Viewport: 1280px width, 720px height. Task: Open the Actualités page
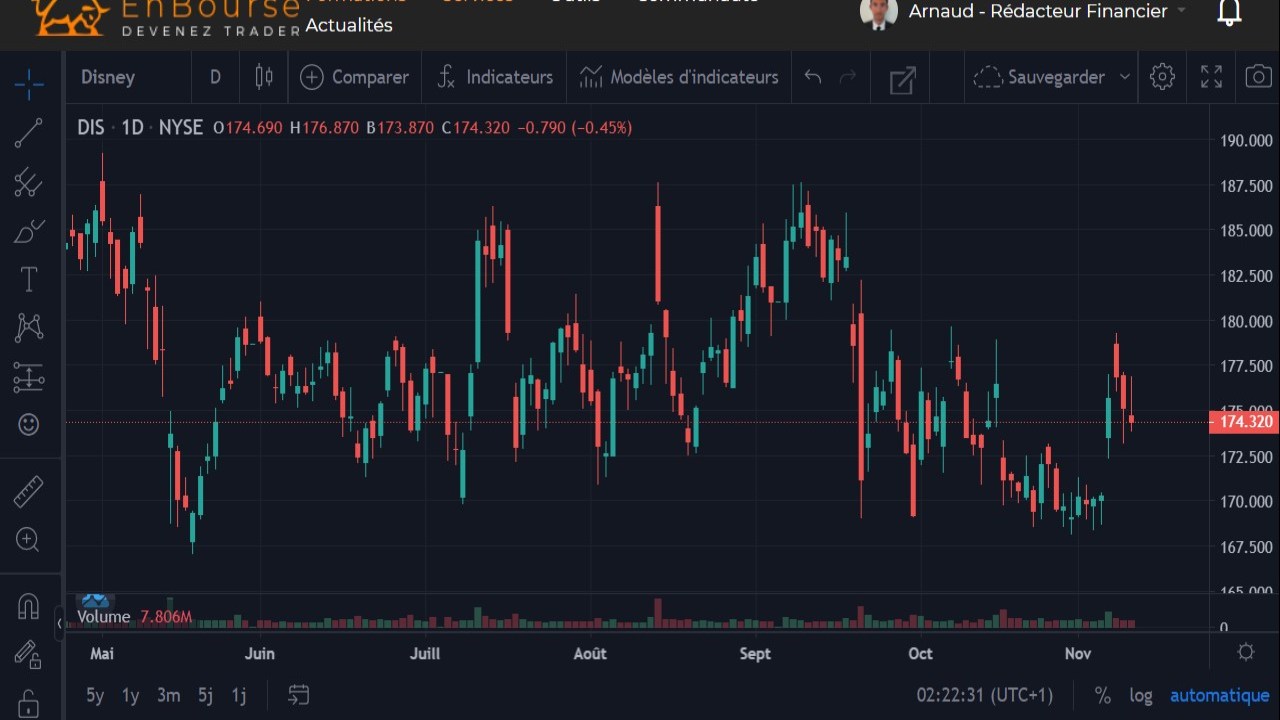pyautogui.click(x=349, y=25)
